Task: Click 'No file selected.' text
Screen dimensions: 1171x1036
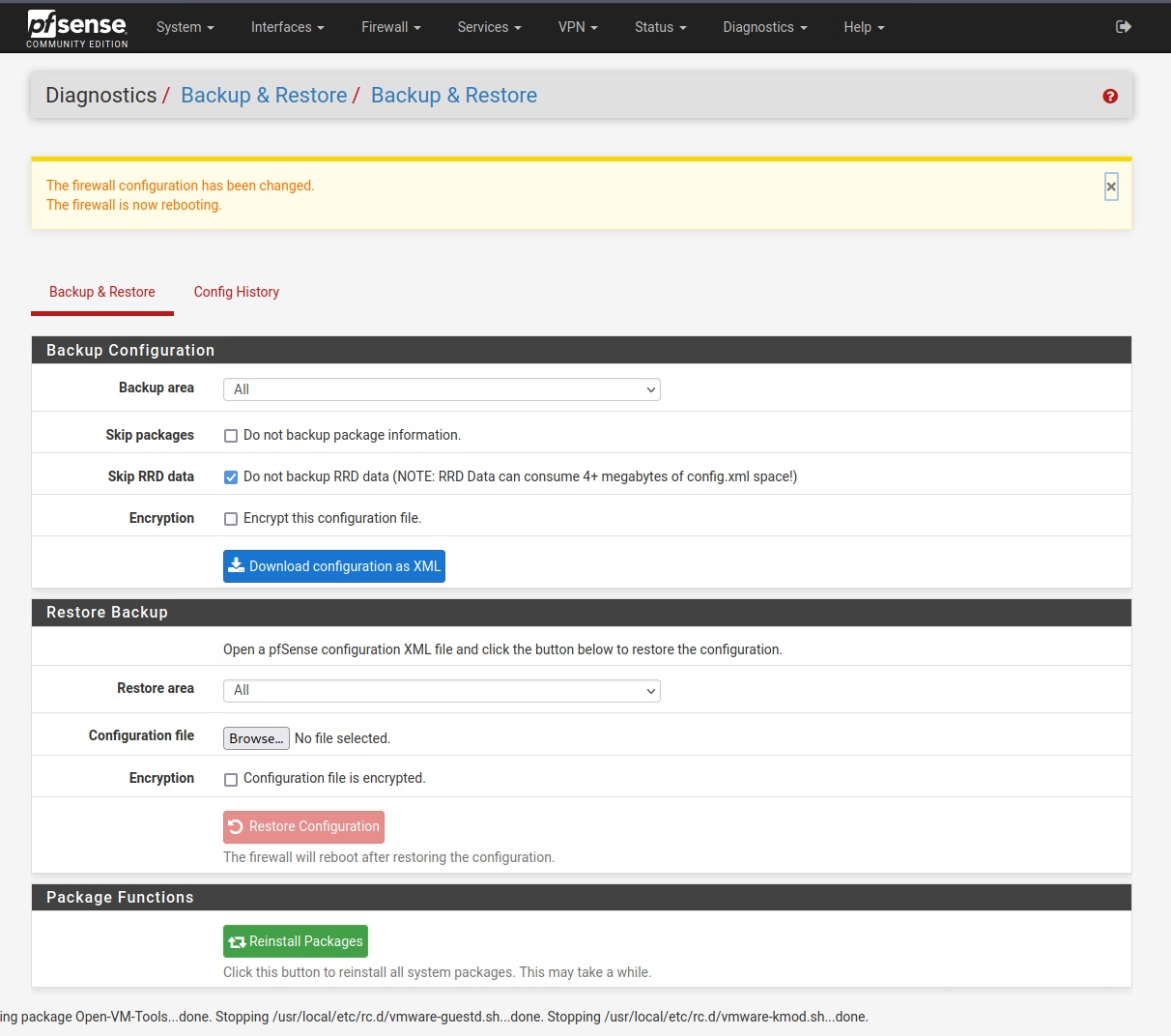Action: point(342,738)
